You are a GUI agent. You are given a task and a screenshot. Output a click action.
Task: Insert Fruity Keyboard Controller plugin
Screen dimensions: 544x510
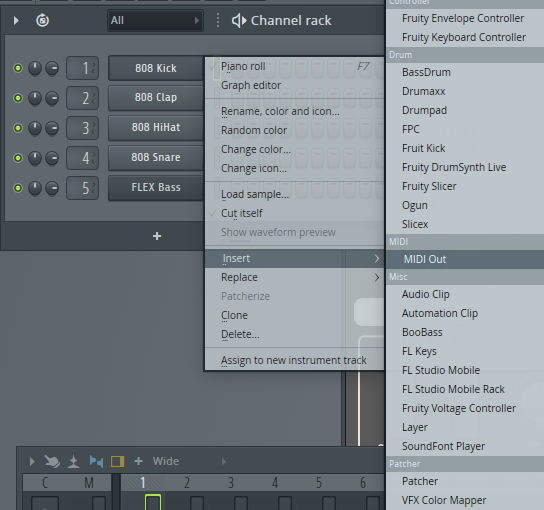[465, 37]
